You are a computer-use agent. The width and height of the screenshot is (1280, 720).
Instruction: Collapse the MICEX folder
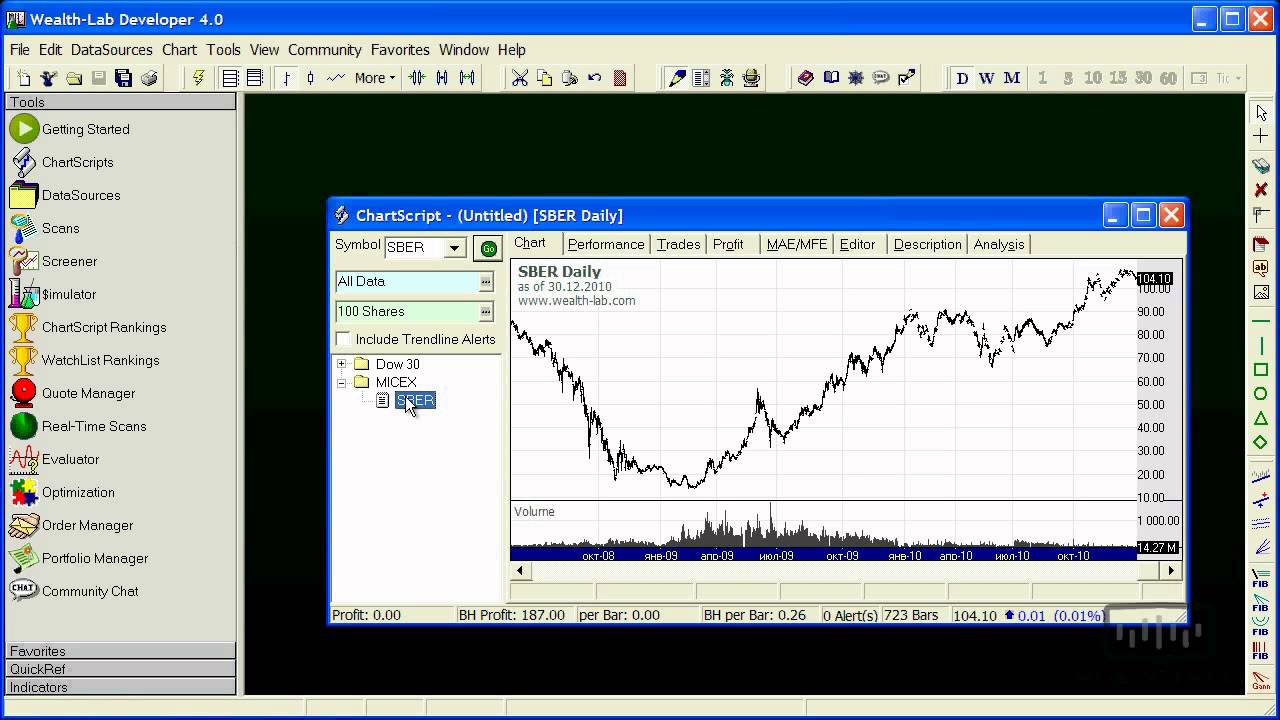tap(342, 382)
